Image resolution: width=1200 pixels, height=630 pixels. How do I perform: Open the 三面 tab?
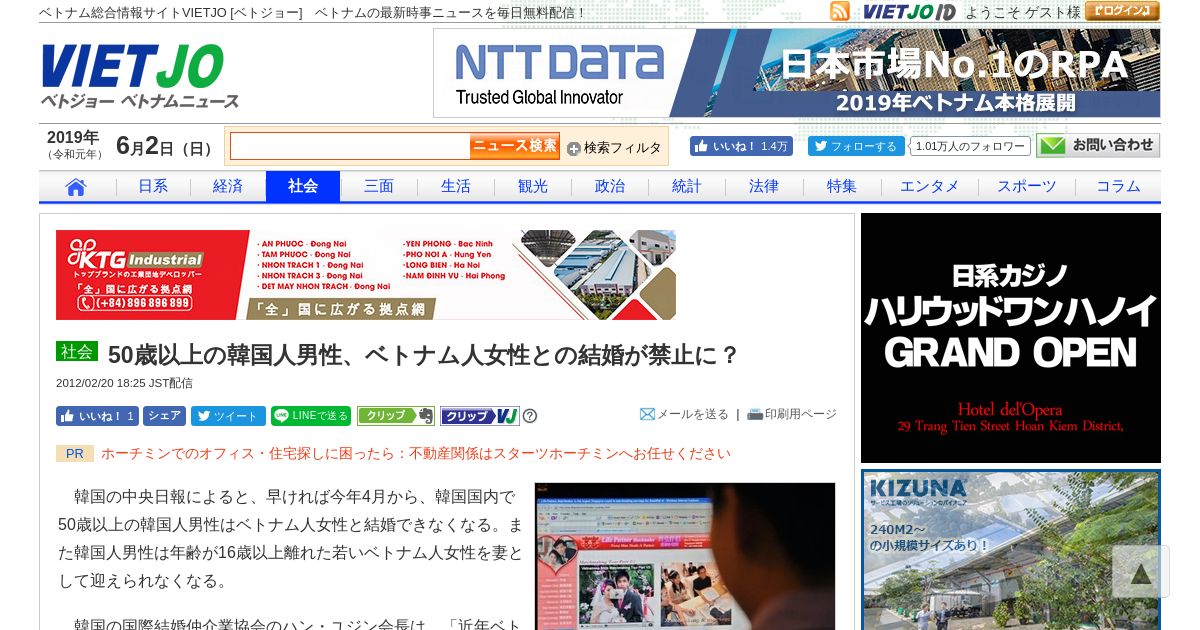(x=379, y=187)
